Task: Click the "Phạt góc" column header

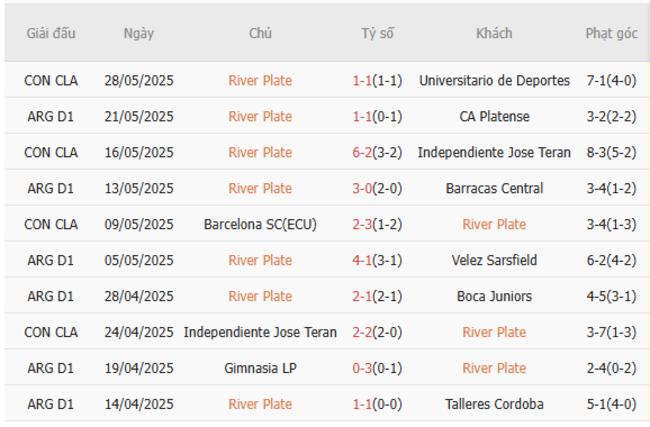Action: [x=611, y=33]
